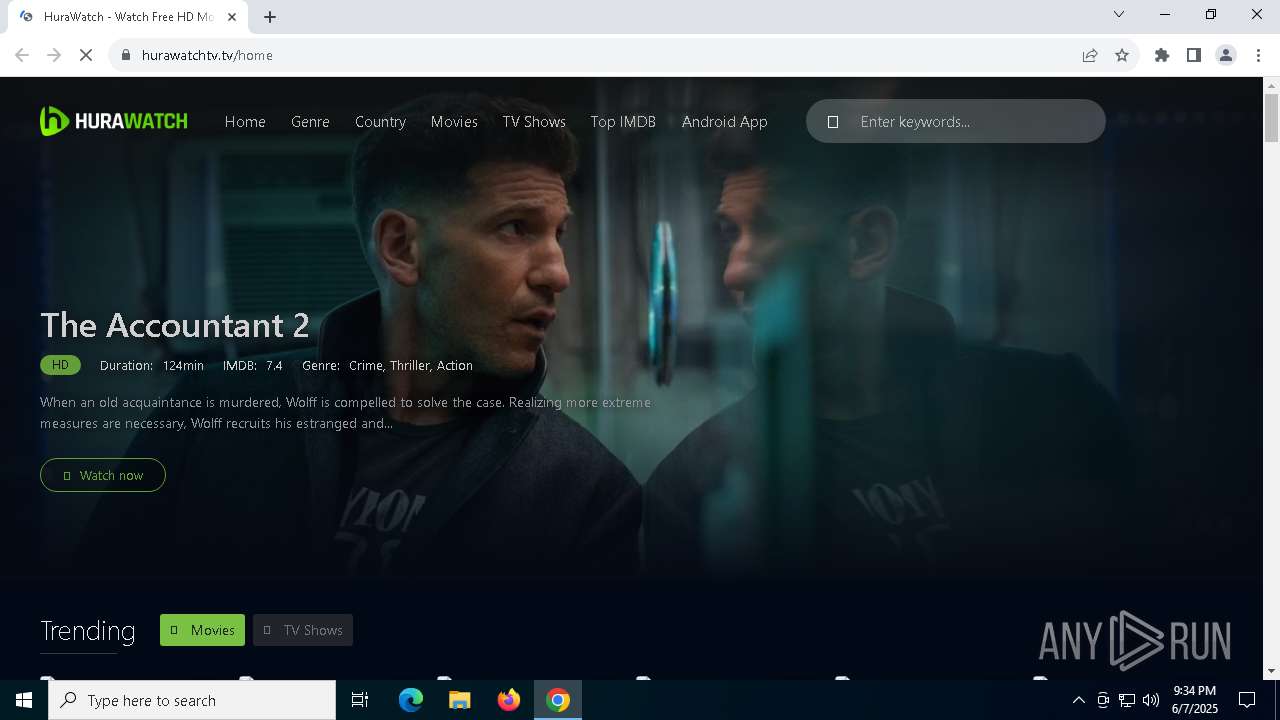Open Chrome extensions puzzle icon

click(x=1162, y=55)
